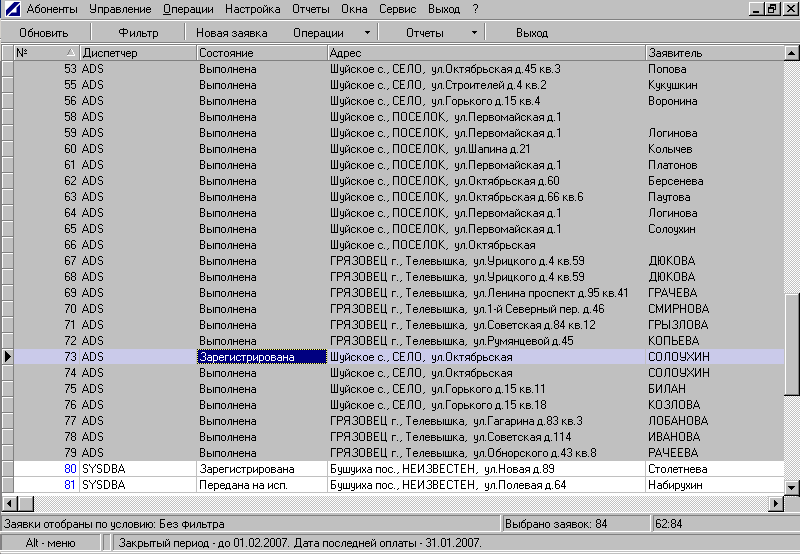The height and width of the screenshot is (554, 800).
Task: Expand the dropdown arrow beside toolbar Отчеты
Action: [473, 33]
